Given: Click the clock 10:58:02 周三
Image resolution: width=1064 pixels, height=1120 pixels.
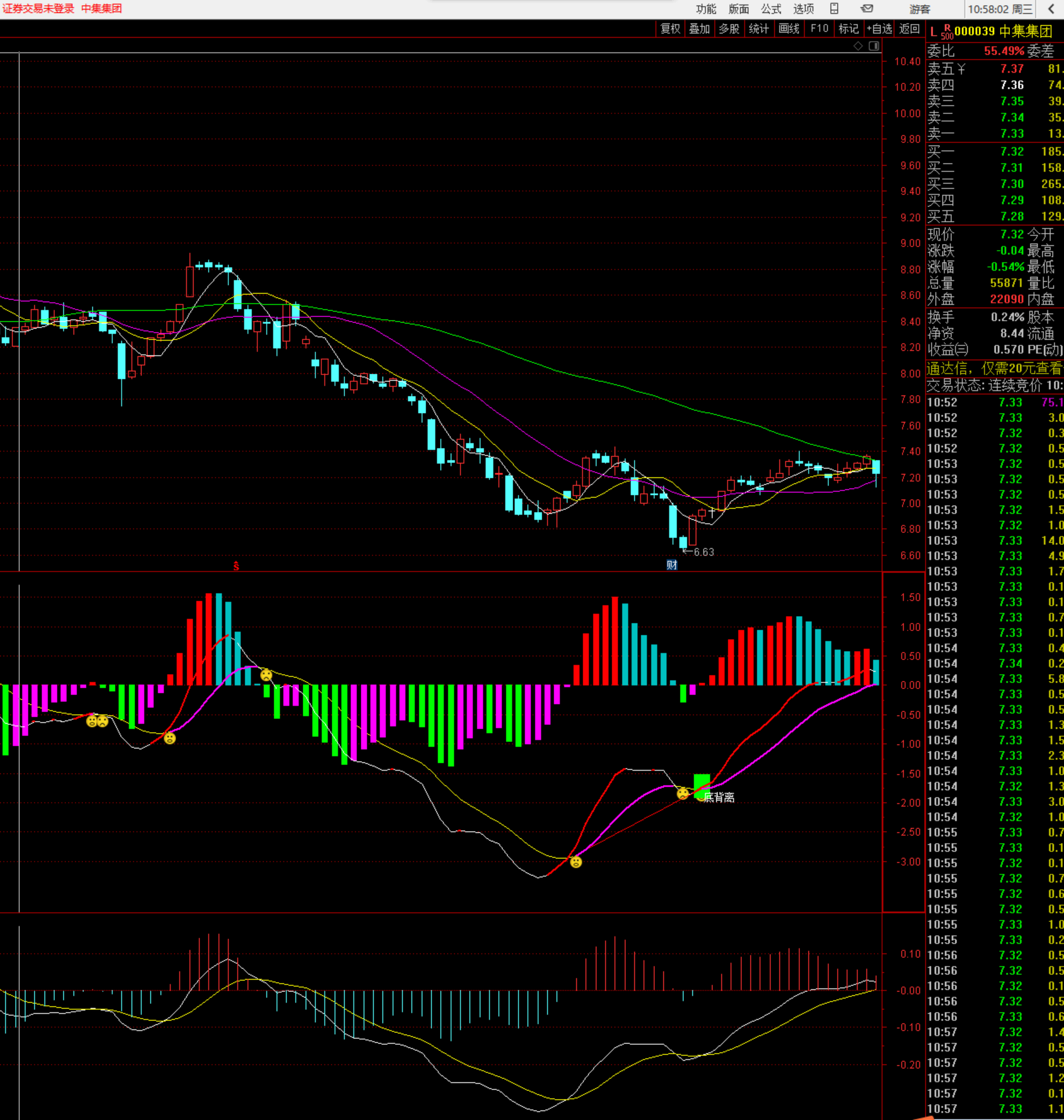Looking at the screenshot, I should [1000, 9].
